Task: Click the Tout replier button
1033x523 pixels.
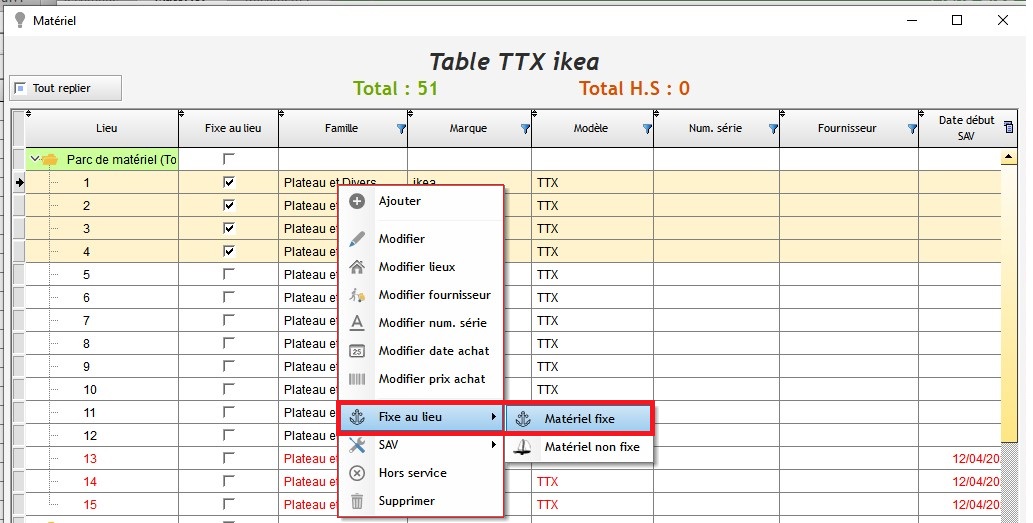Action: coord(66,88)
